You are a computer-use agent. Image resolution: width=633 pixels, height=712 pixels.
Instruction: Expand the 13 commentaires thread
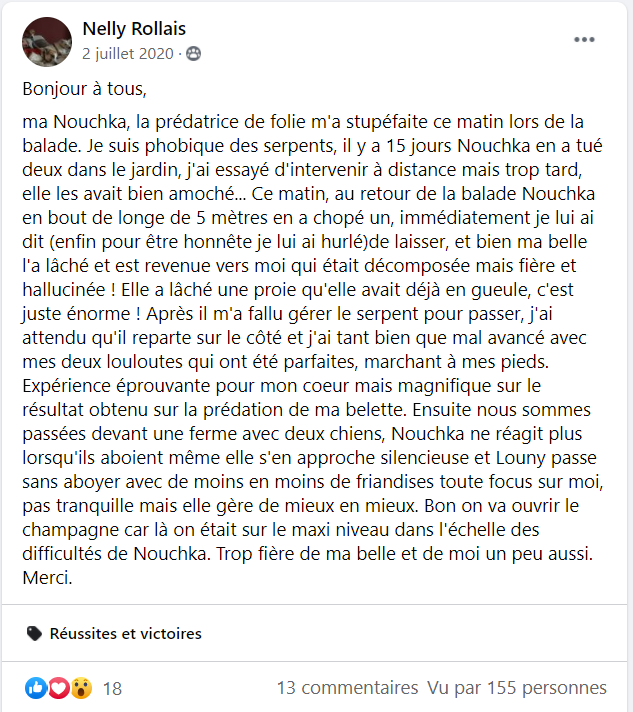(x=347, y=688)
